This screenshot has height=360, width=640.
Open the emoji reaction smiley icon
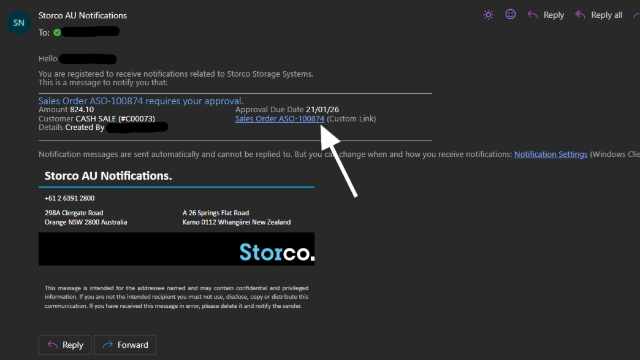510,15
